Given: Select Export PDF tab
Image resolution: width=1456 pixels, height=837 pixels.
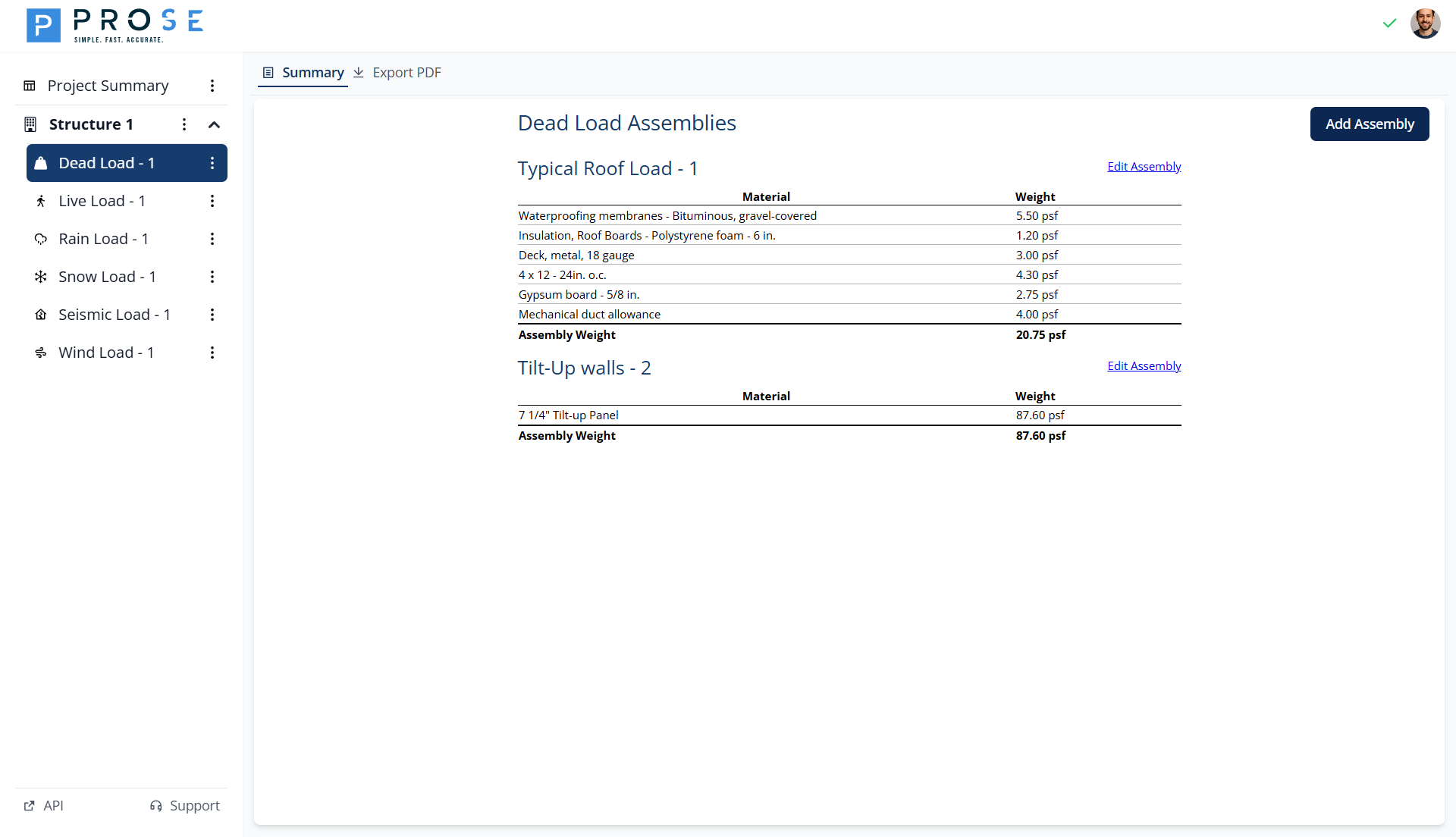Looking at the screenshot, I should click(x=406, y=73).
